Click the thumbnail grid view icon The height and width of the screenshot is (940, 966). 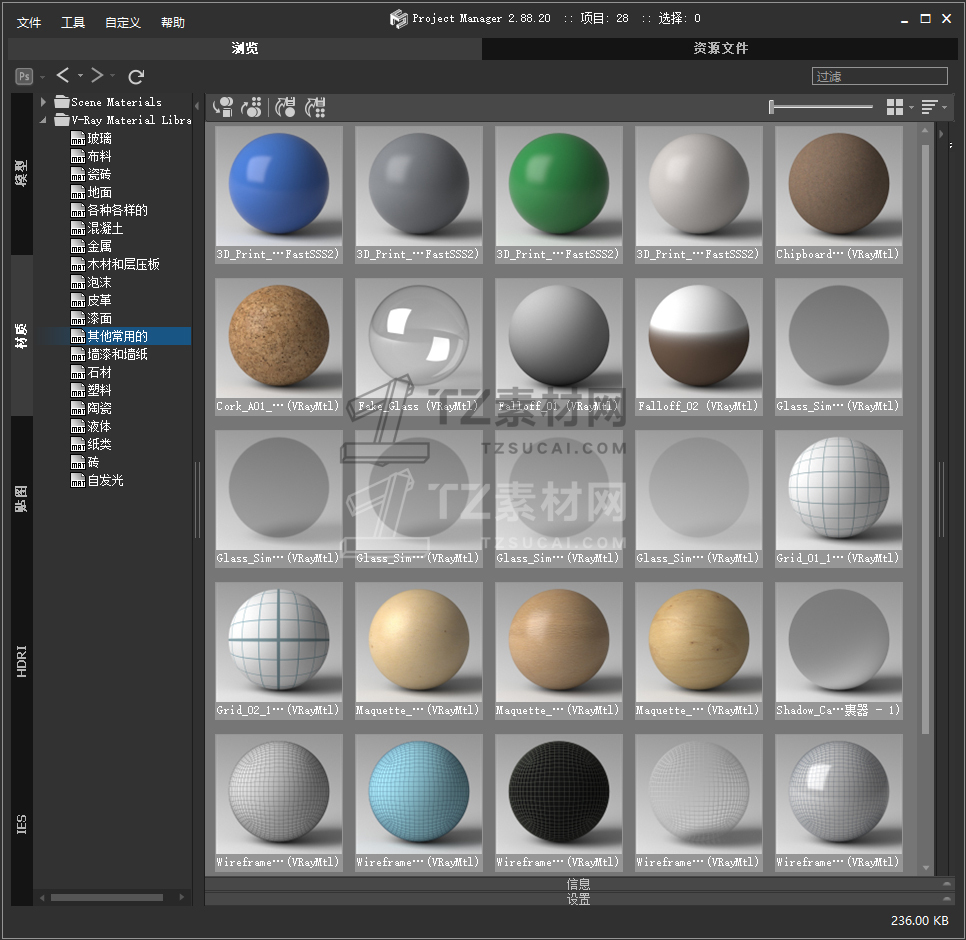tap(895, 107)
